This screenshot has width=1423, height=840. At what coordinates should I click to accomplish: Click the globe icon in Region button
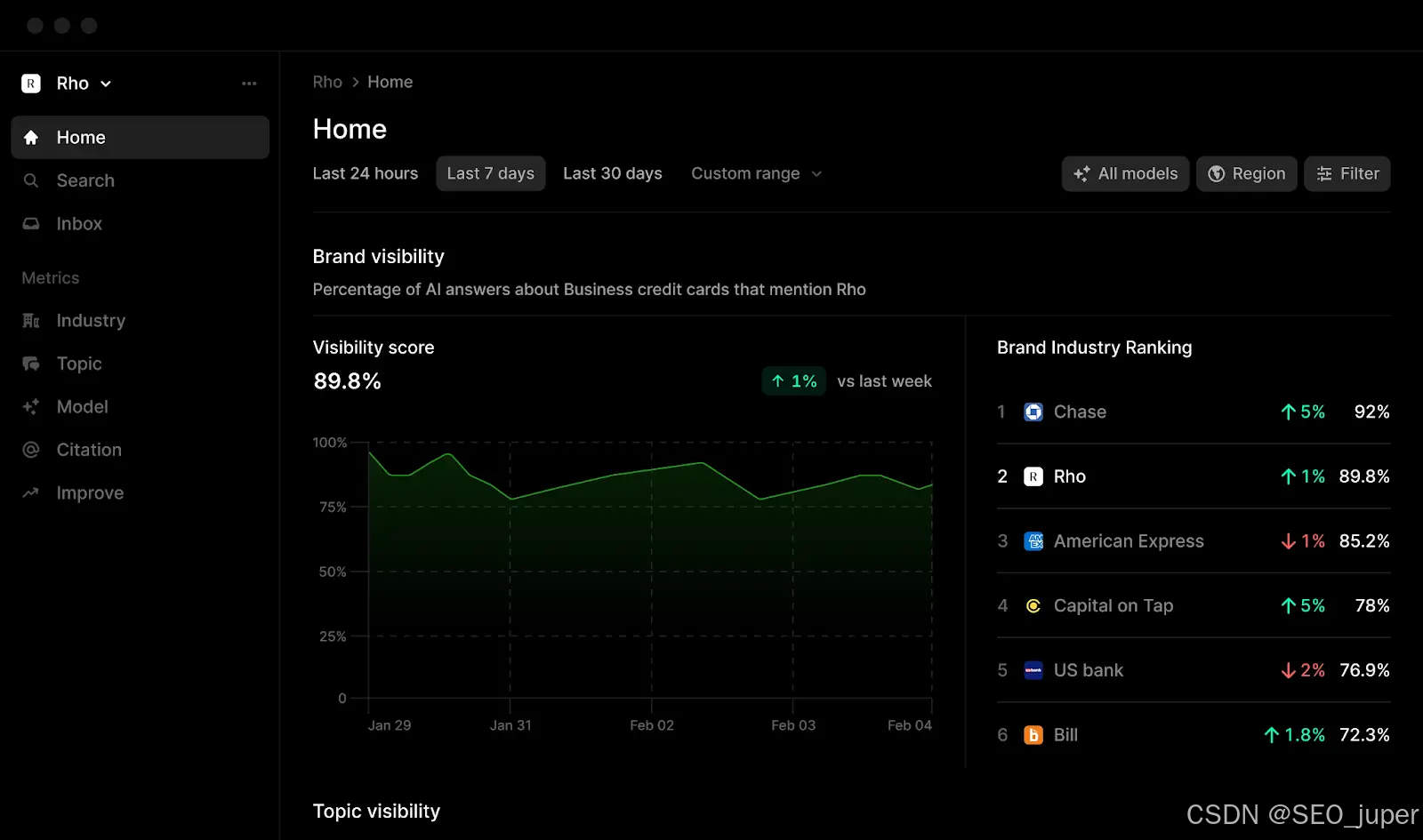click(1217, 174)
